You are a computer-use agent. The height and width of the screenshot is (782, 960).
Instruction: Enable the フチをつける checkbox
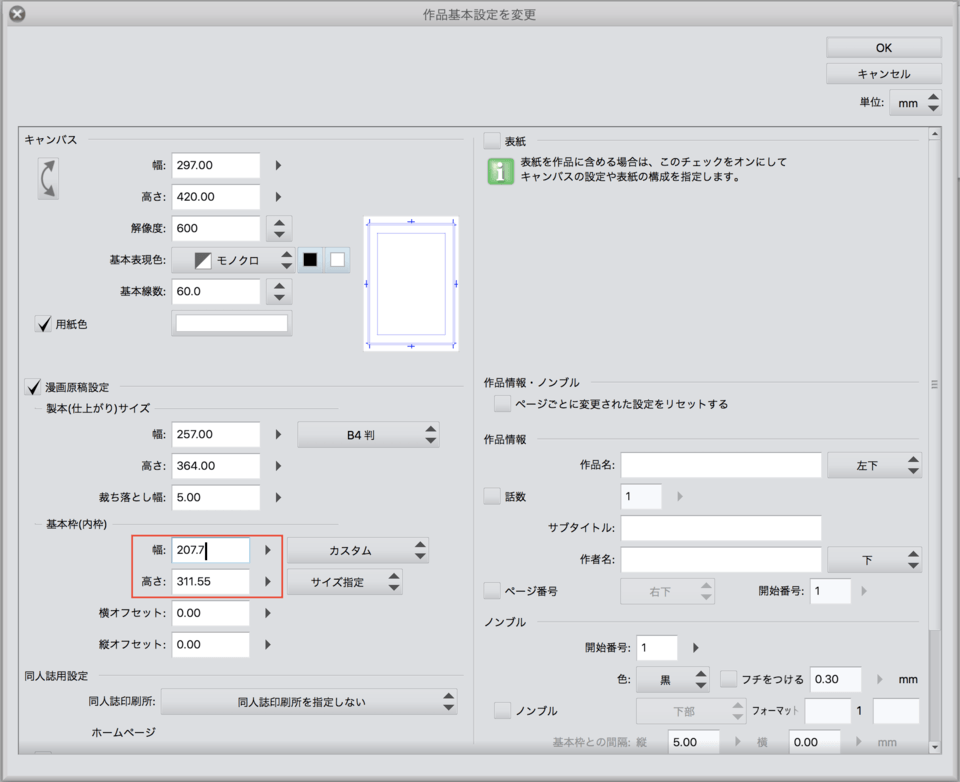pos(729,679)
